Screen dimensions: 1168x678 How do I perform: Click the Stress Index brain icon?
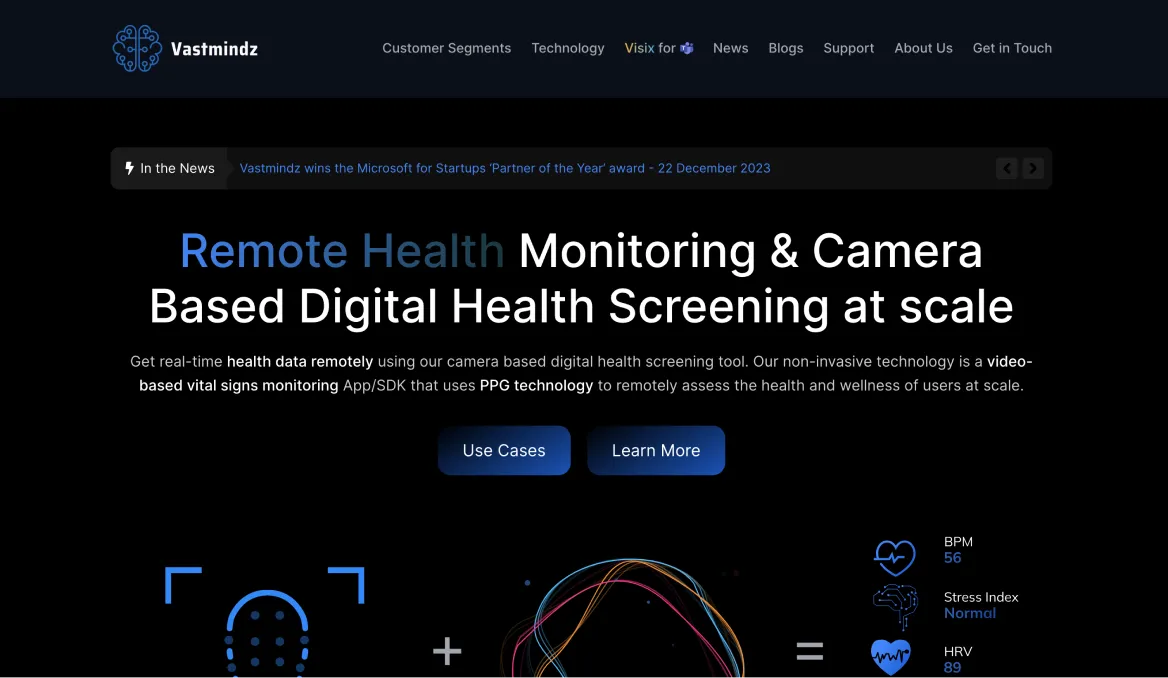tap(895, 606)
